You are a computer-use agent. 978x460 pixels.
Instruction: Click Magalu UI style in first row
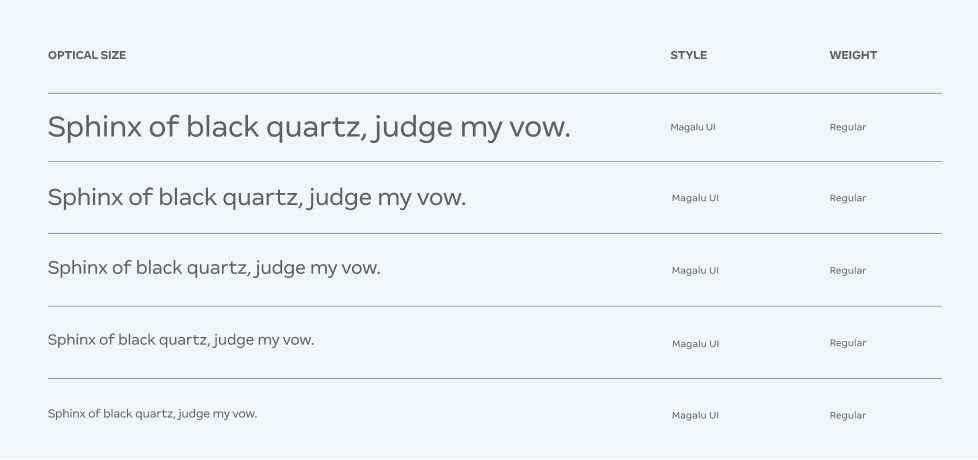click(693, 128)
